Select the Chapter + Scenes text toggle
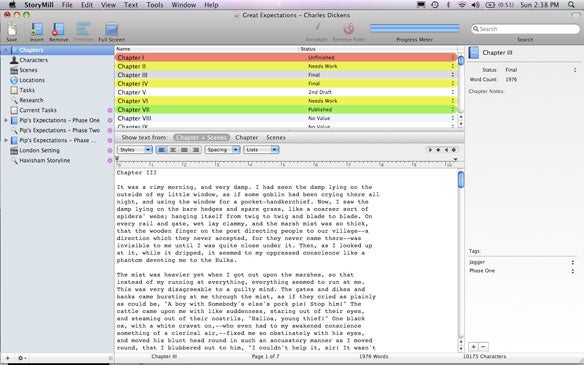This screenshot has width=584, height=365. coord(201,137)
